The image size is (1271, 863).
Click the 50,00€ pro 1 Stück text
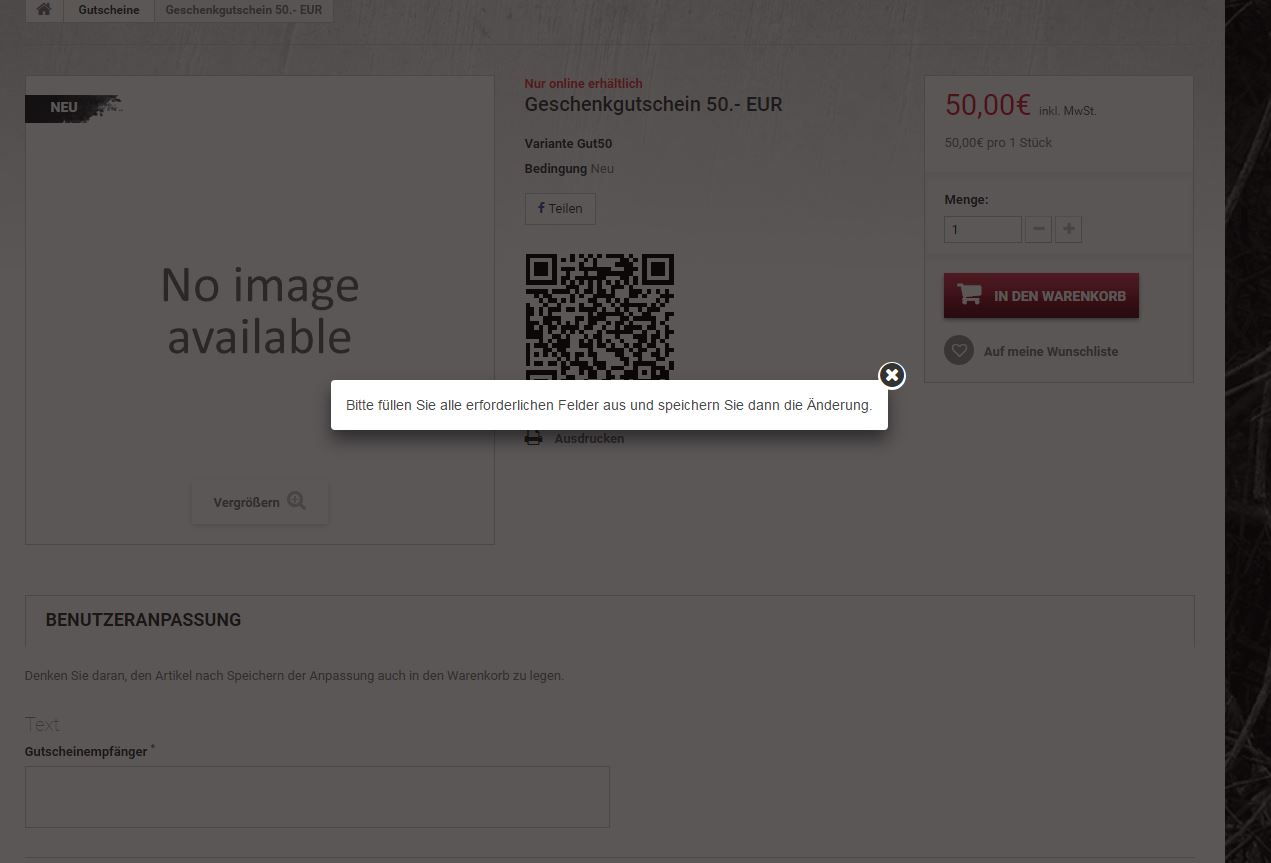(998, 143)
